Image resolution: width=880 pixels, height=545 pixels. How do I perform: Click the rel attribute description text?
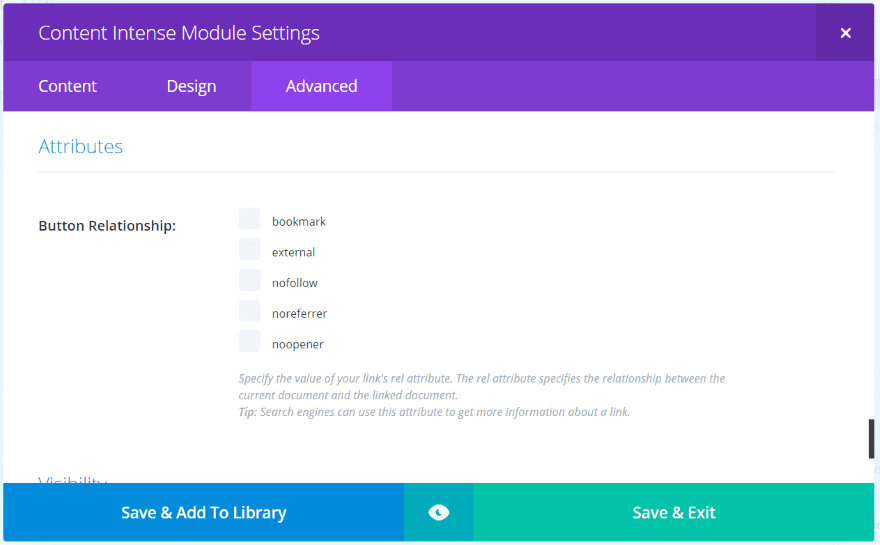coord(481,387)
